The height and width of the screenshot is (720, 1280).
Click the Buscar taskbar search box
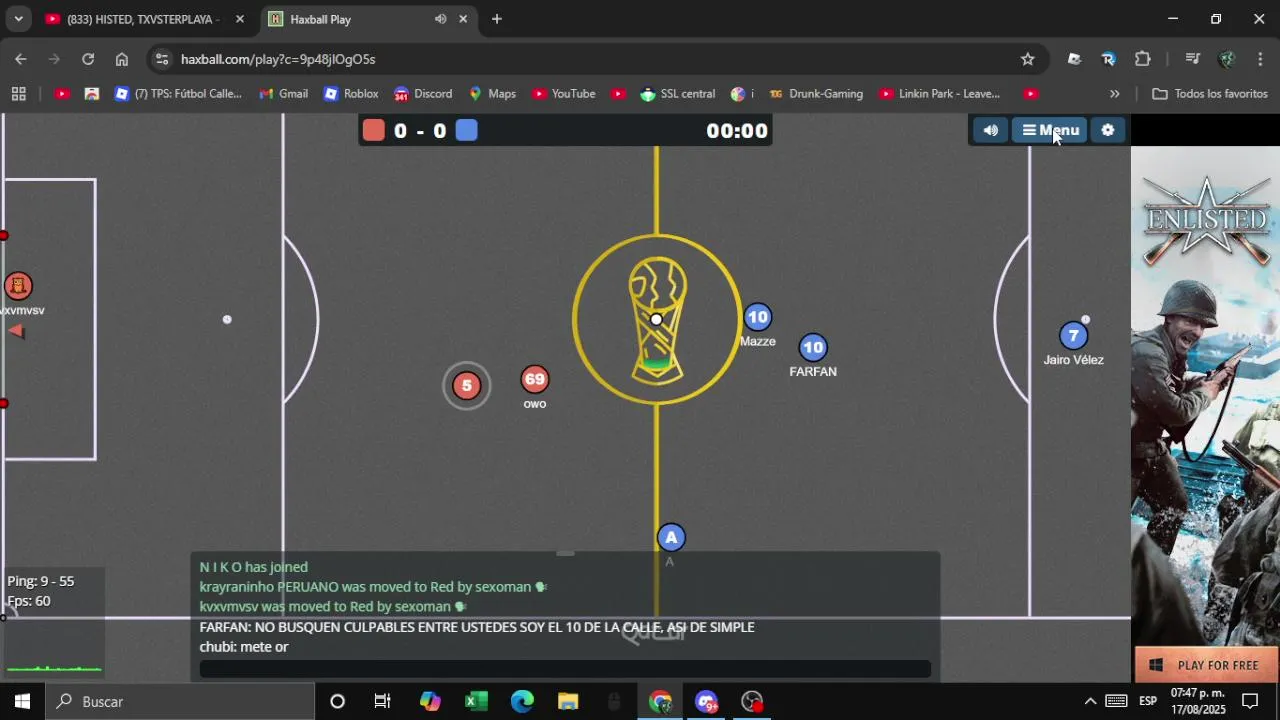pos(180,701)
